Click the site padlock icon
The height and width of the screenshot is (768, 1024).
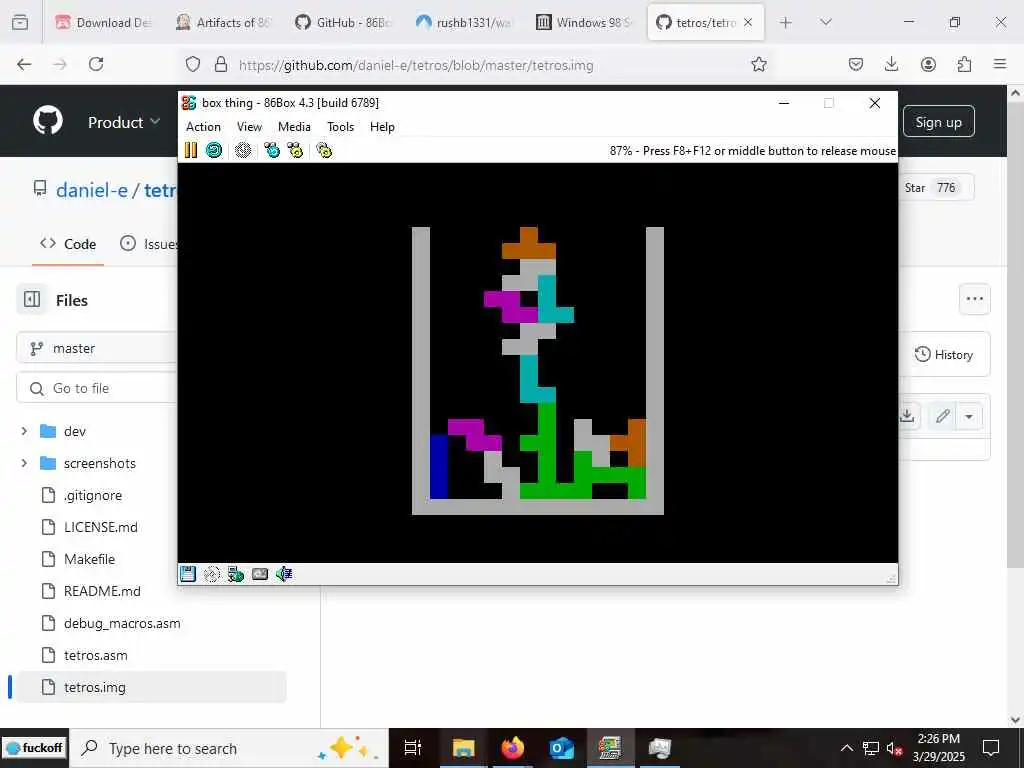(221, 64)
